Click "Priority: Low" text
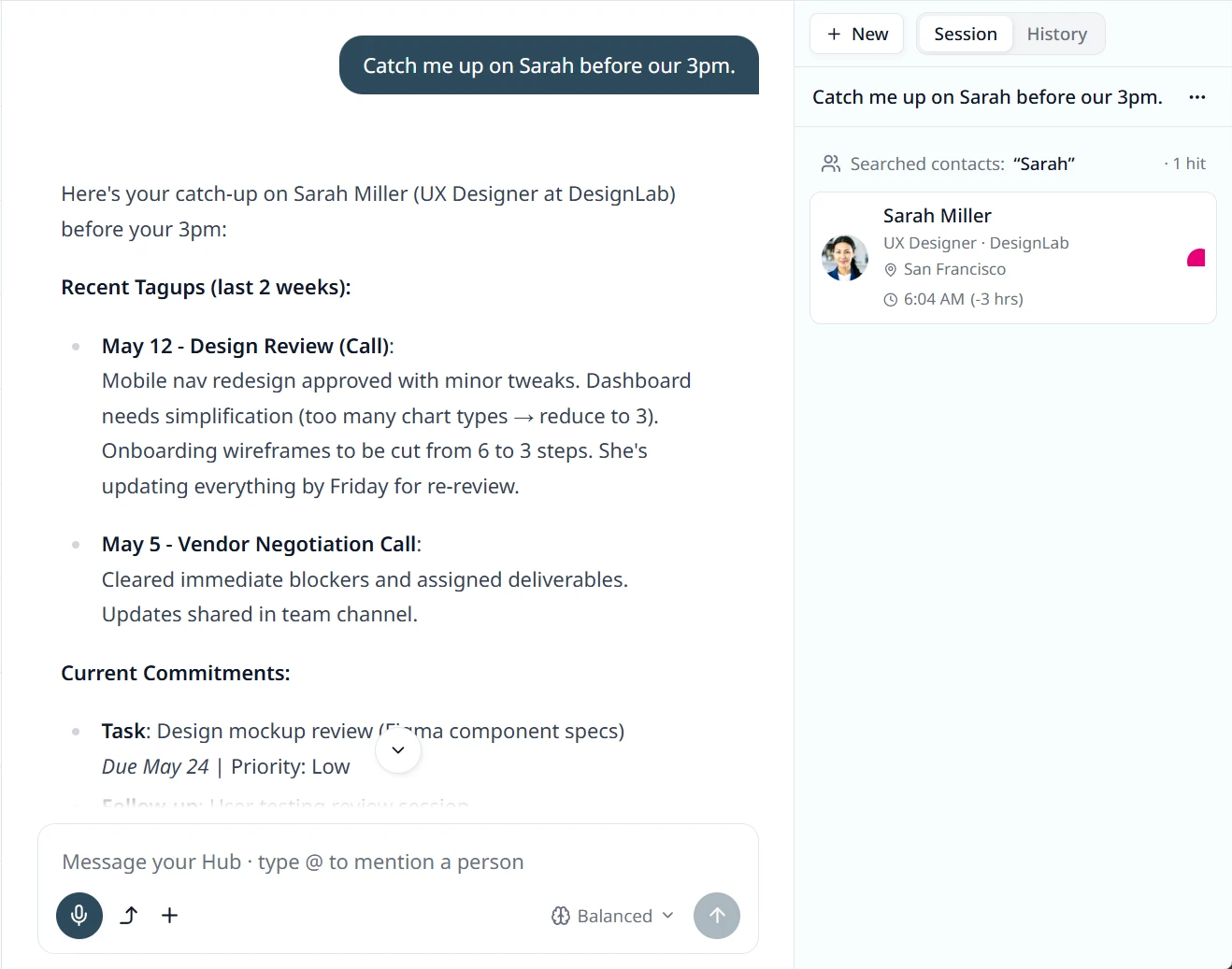Screen dimensions: 1232x969 point(291,766)
